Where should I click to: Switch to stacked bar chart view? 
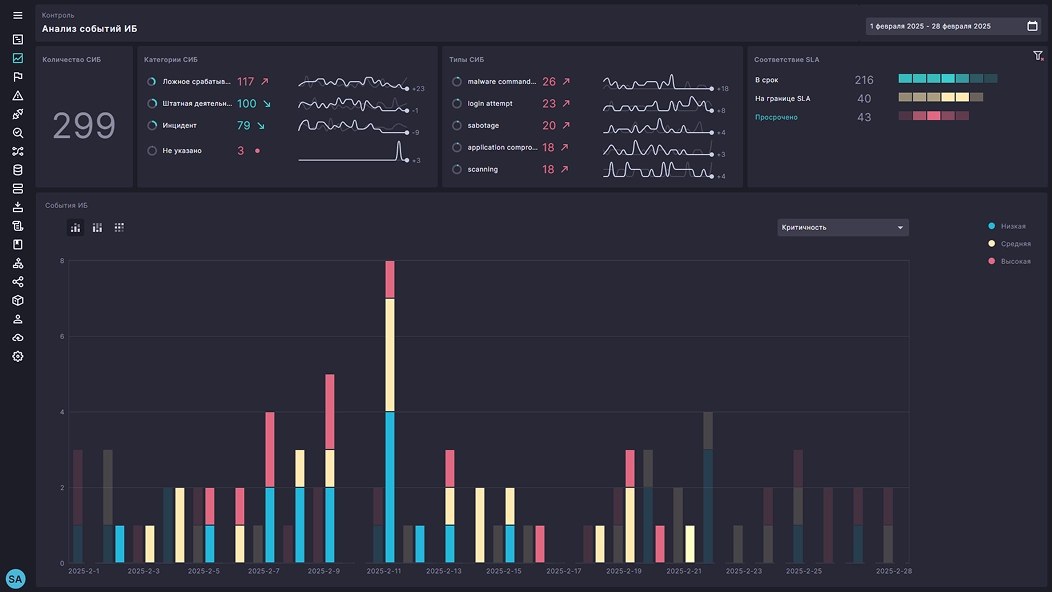75,228
